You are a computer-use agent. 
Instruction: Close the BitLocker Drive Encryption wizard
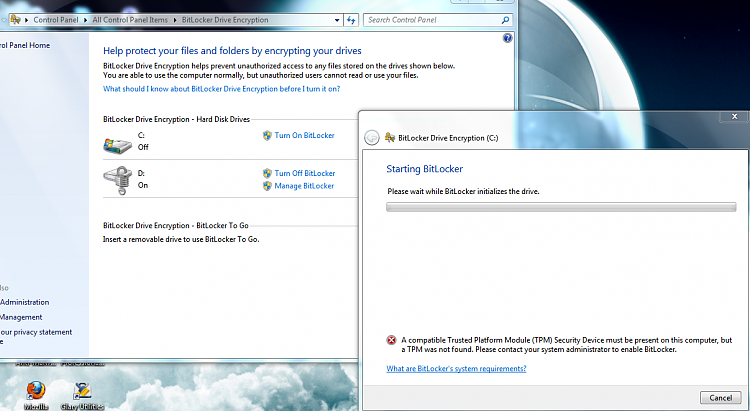(734, 117)
